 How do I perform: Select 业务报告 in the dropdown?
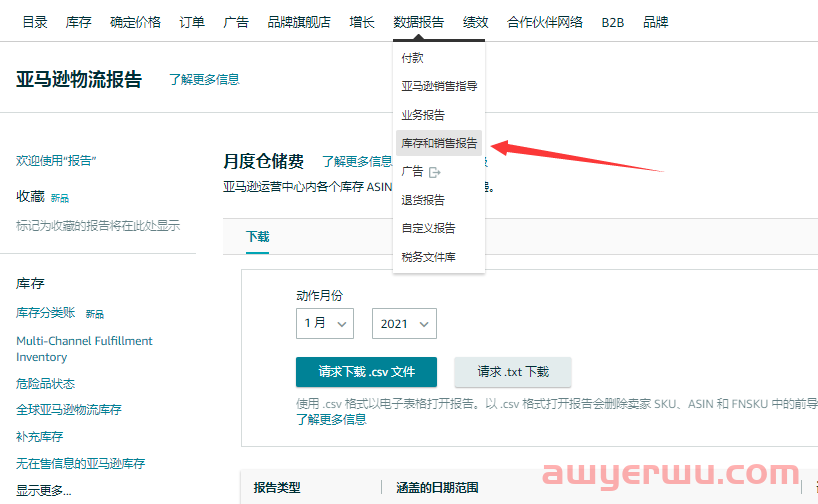pos(423,115)
